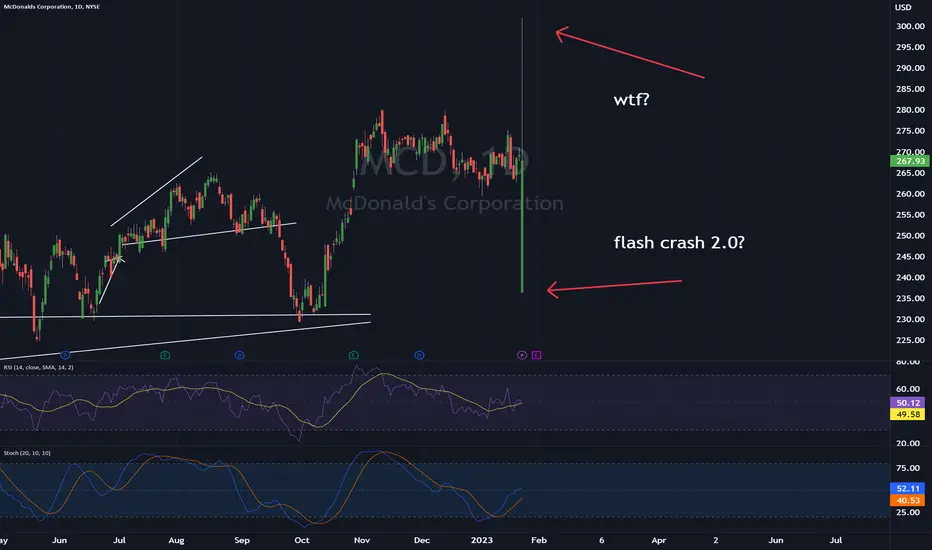
Task: Click the Nov label on time axis
Action: pos(362,540)
